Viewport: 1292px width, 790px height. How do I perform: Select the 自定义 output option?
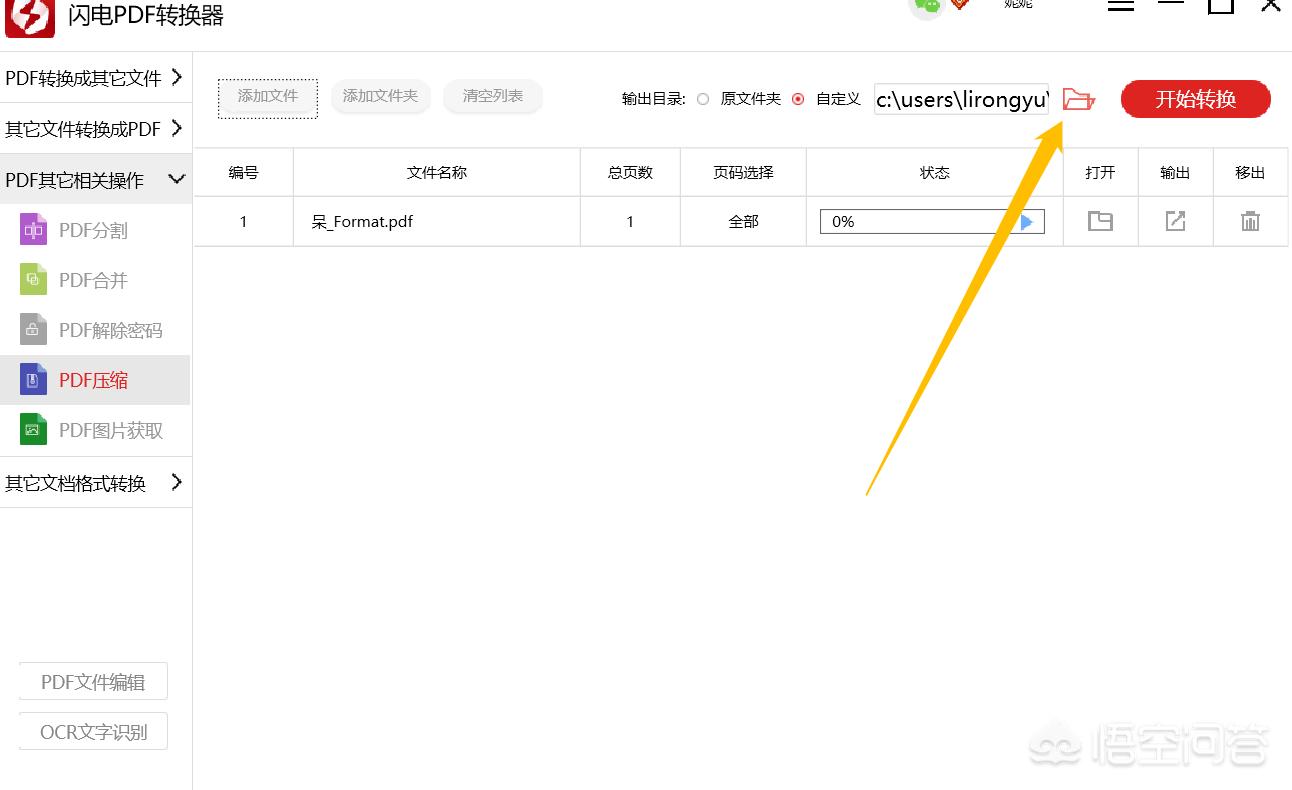tap(798, 99)
